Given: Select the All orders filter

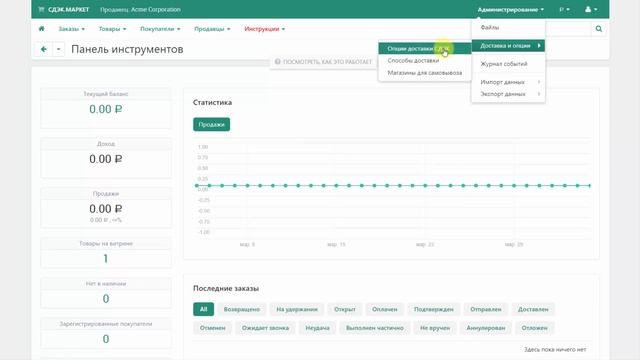Looking at the screenshot, I should [203, 309].
